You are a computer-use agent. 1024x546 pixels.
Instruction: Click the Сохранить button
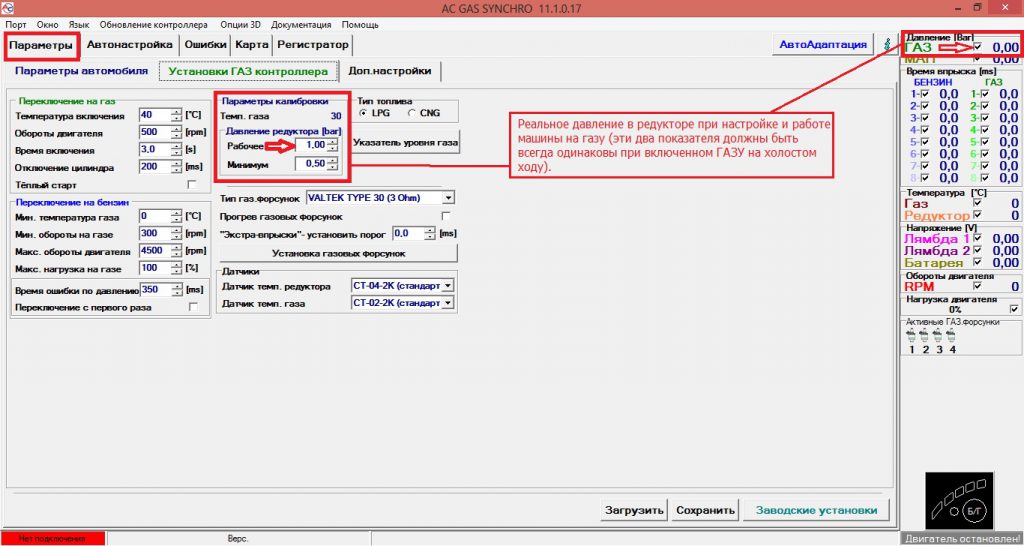tap(705, 510)
